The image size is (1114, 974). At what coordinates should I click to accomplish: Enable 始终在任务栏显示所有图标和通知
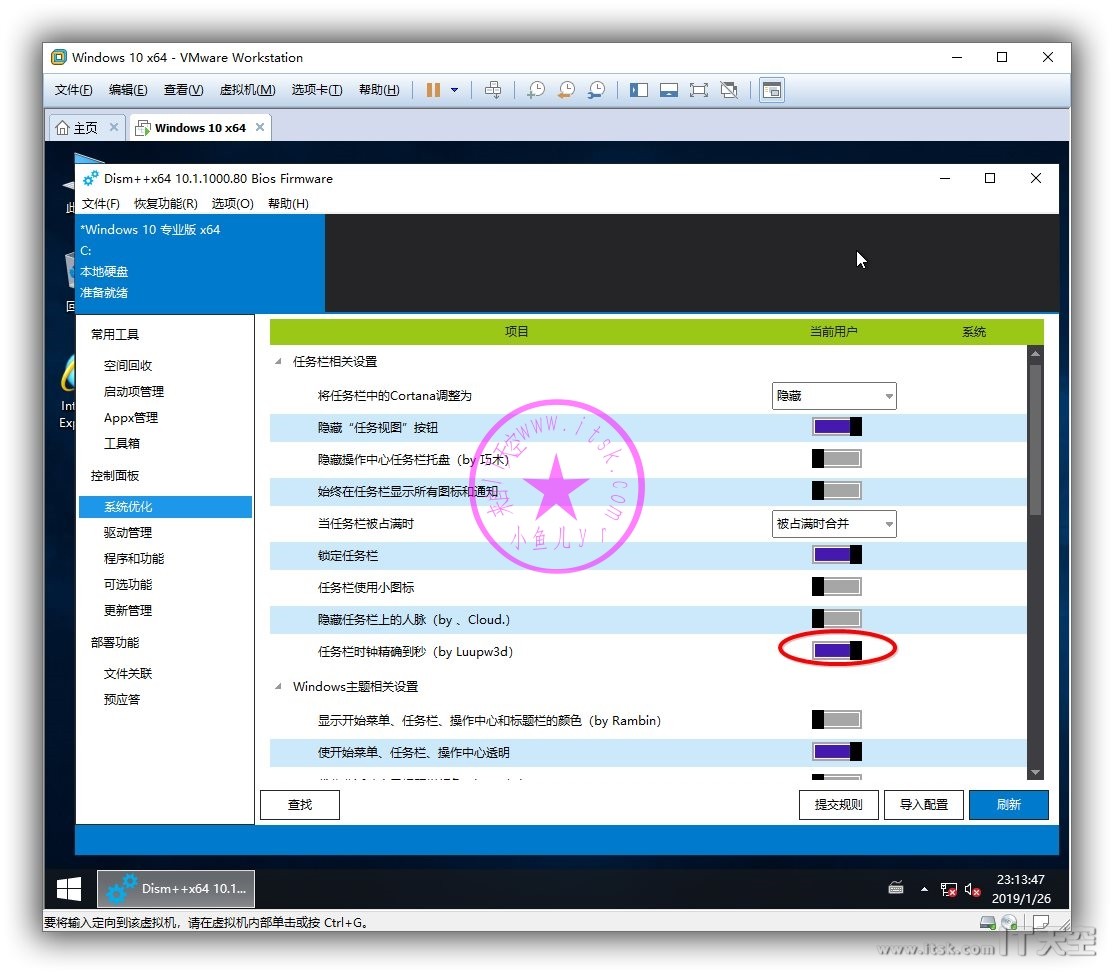coord(837,491)
